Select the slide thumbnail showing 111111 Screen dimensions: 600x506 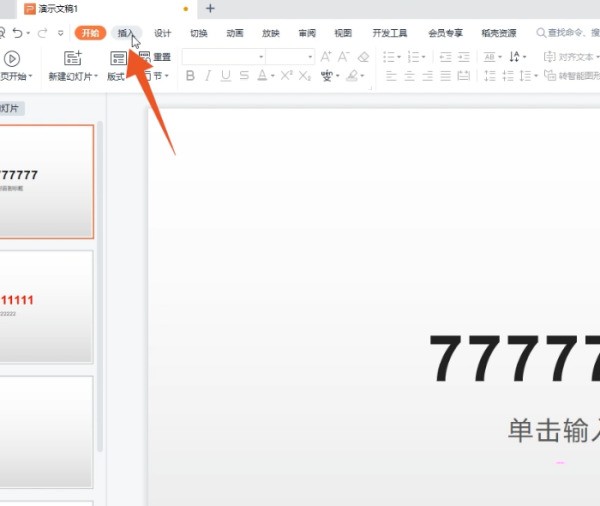click(46, 305)
